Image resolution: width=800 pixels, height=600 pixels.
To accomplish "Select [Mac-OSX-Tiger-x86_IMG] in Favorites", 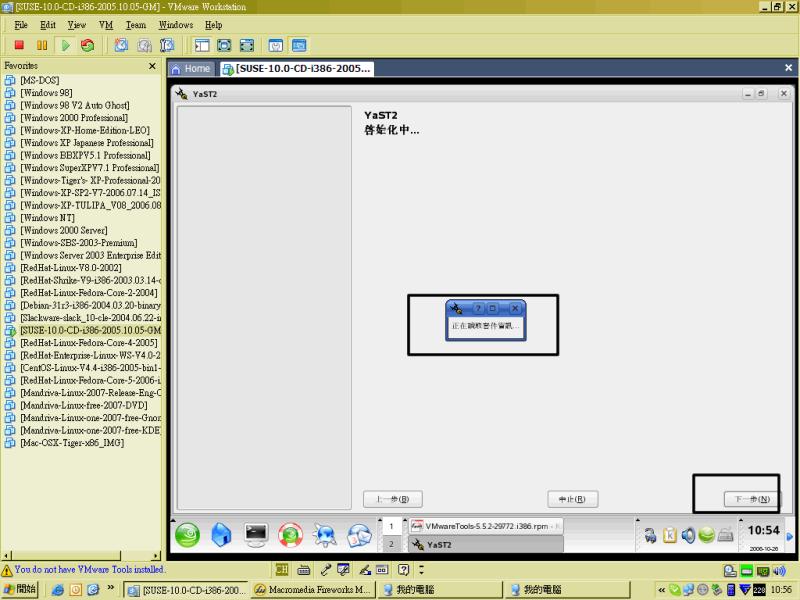I will pyautogui.click(x=72, y=443).
